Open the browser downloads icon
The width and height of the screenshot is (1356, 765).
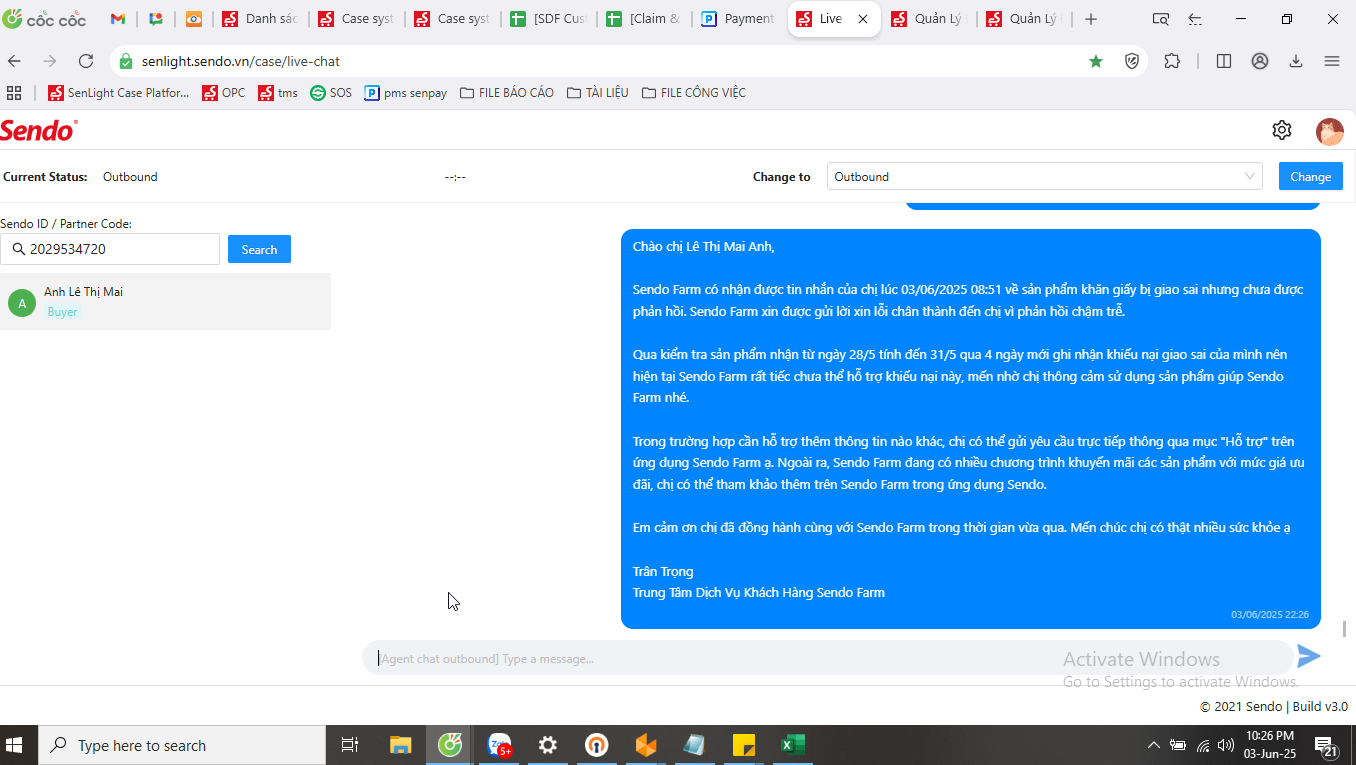(x=1296, y=61)
